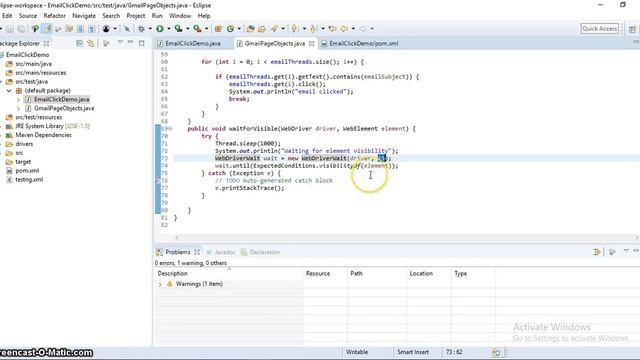The height and width of the screenshot is (360, 640).
Task: Expand the GmailPageObjects.java tree node
Action: (18, 109)
